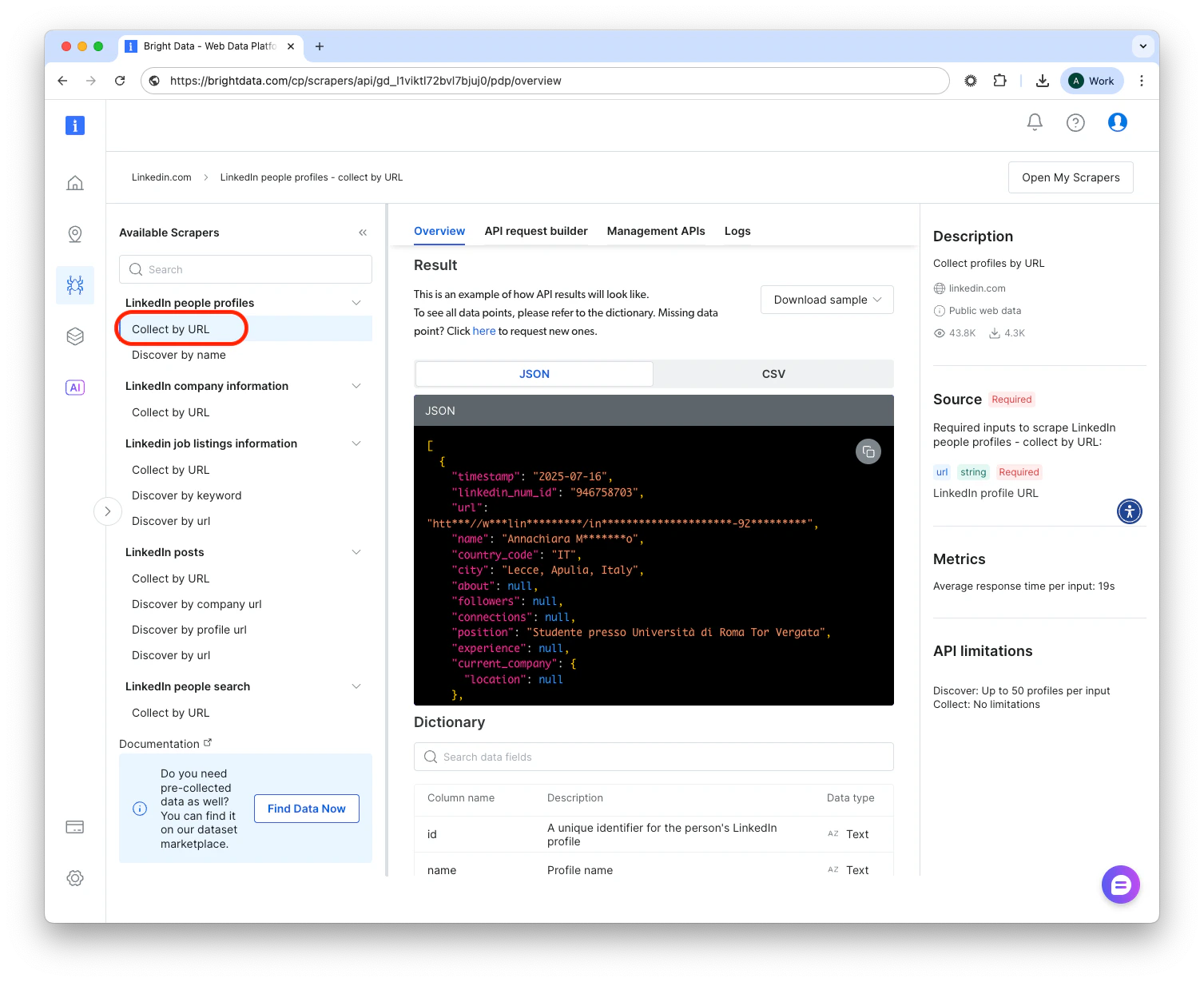The height and width of the screenshot is (982, 1204).
Task: Click Open My Scrapers button
Action: (x=1071, y=177)
